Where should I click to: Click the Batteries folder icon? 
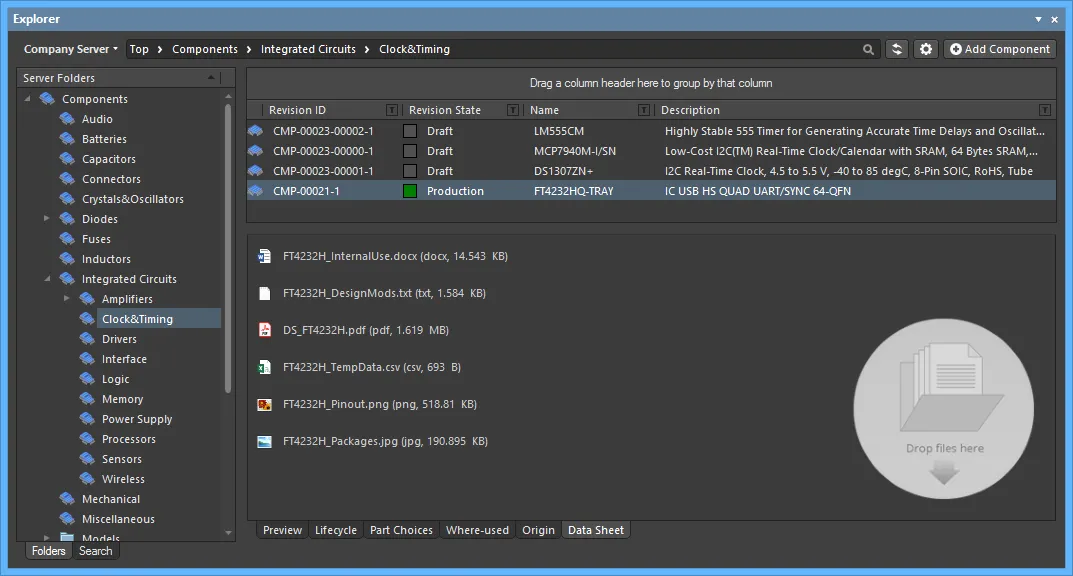tap(67, 139)
